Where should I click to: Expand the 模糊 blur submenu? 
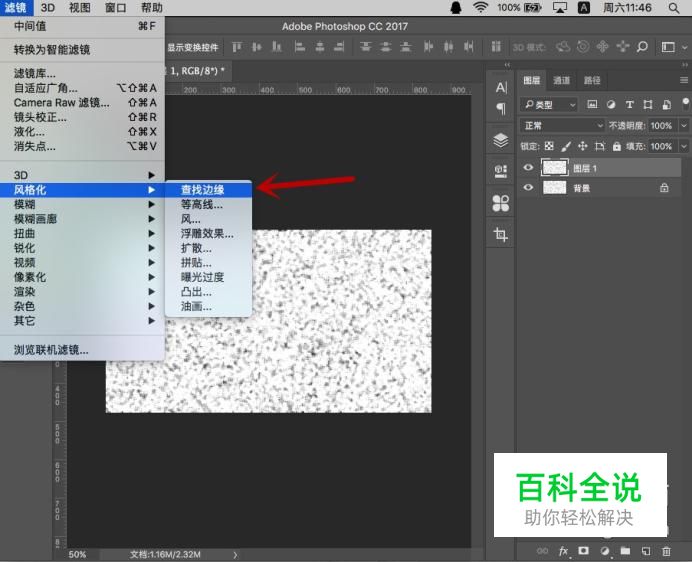(x=82, y=204)
